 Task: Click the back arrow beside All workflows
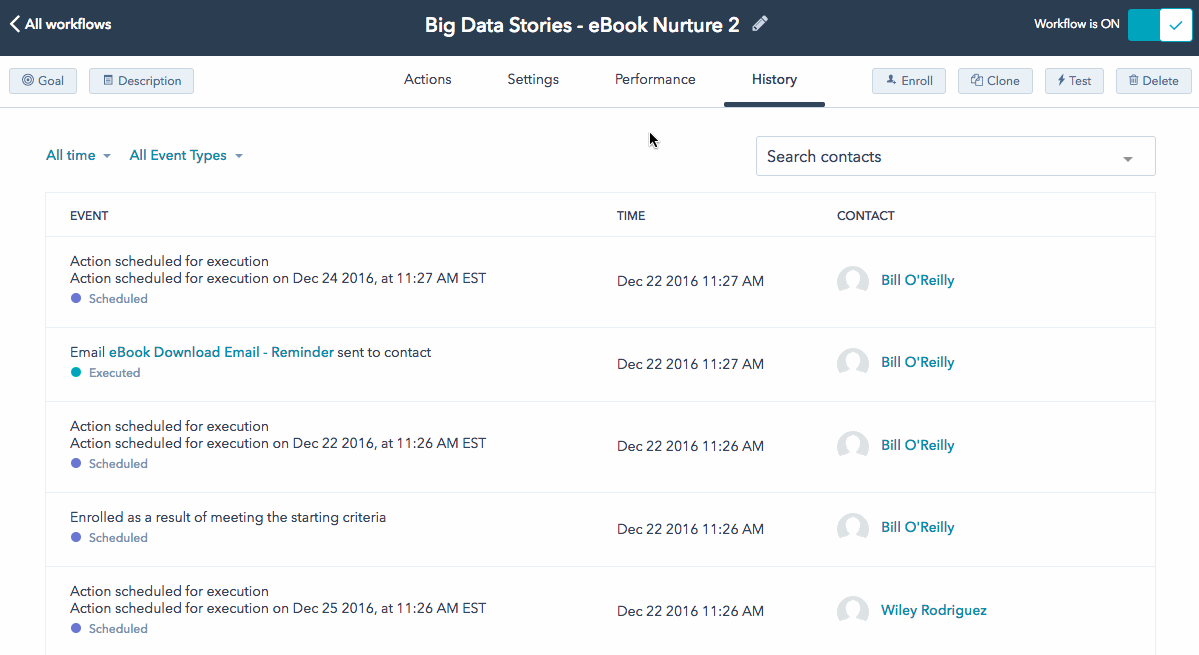[15, 24]
